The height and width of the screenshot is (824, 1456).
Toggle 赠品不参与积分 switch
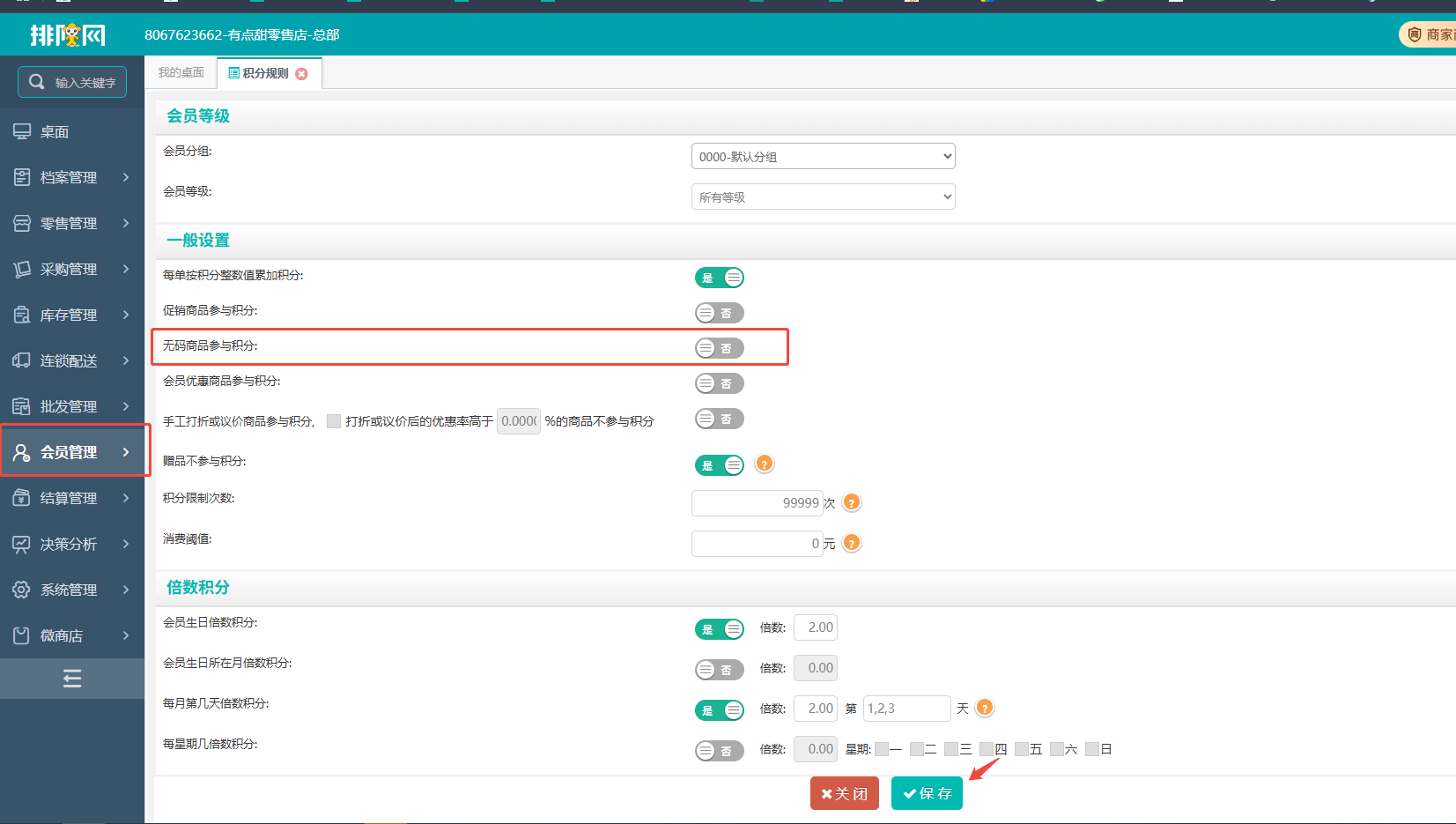pos(720,465)
